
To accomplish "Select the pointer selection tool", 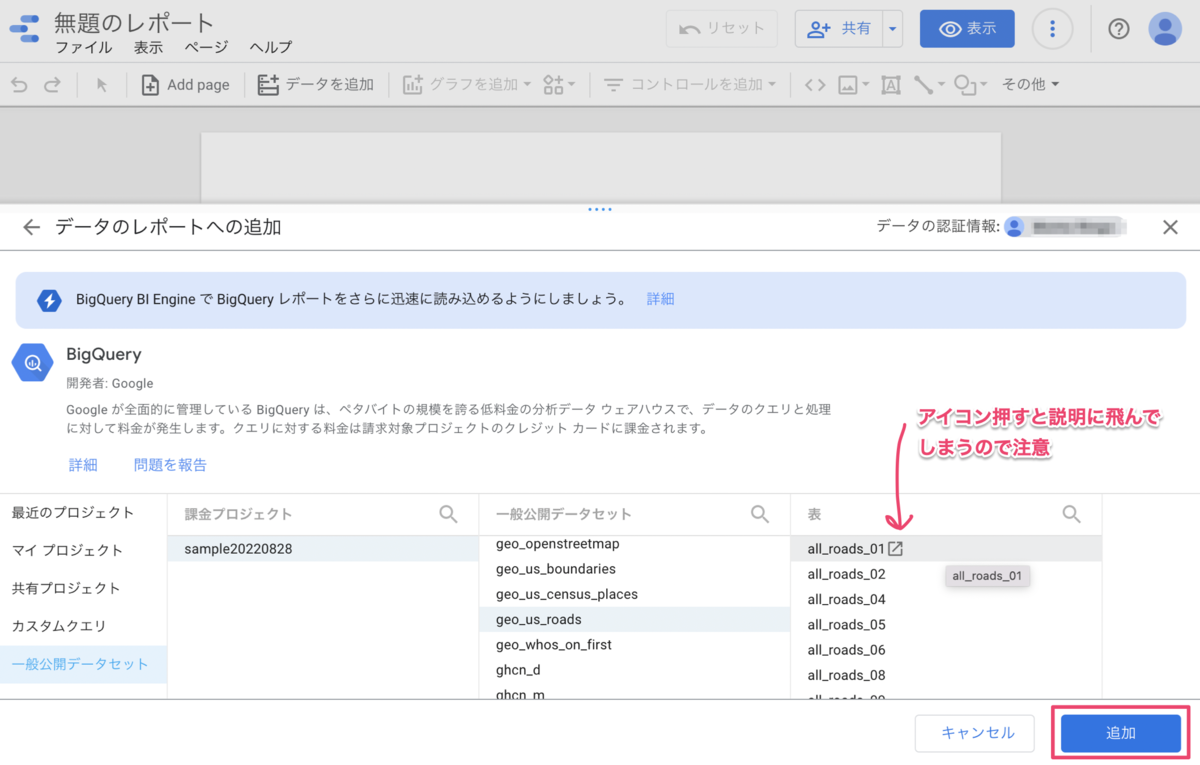I will (101, 85).
